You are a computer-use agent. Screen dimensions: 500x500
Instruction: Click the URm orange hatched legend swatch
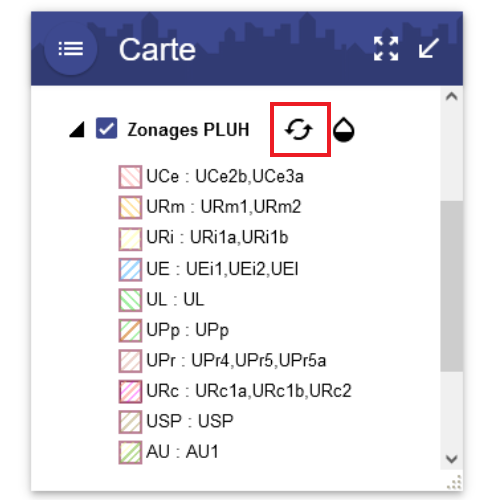point(130,207)
